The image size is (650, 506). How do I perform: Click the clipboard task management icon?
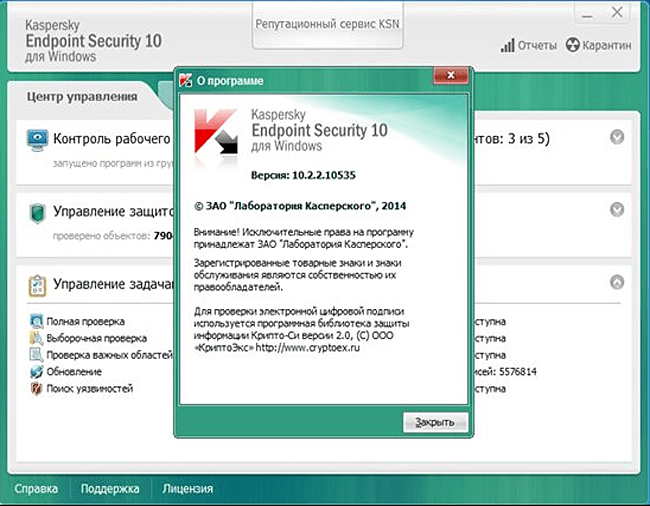coord(37,284)
